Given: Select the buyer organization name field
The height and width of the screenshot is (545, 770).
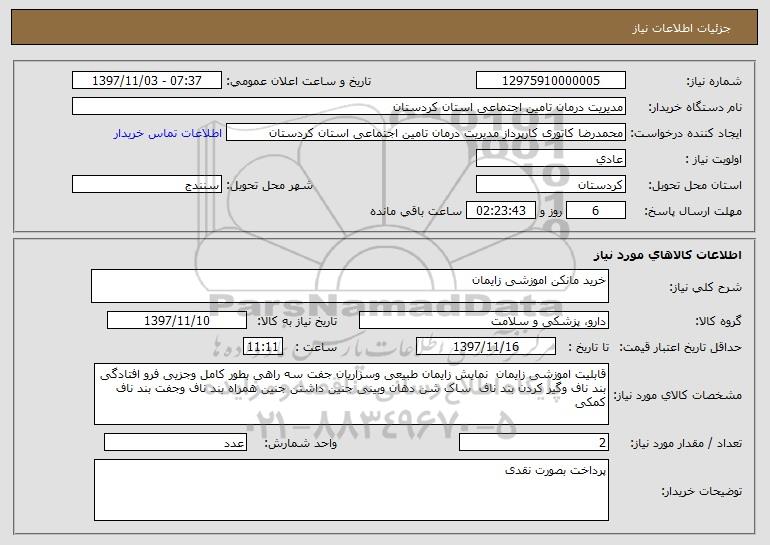Looking at the screenshot, I should point(349,107).
